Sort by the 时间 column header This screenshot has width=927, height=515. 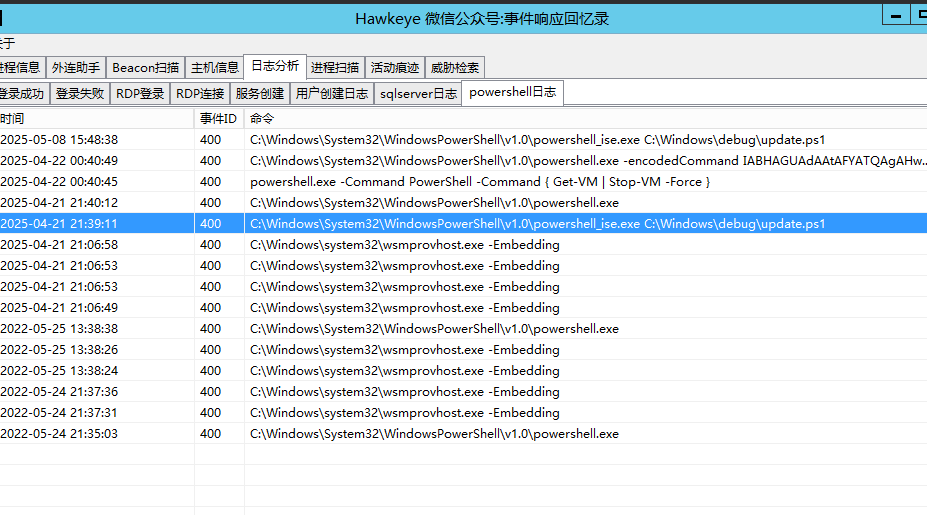click(x=95, y=118)
